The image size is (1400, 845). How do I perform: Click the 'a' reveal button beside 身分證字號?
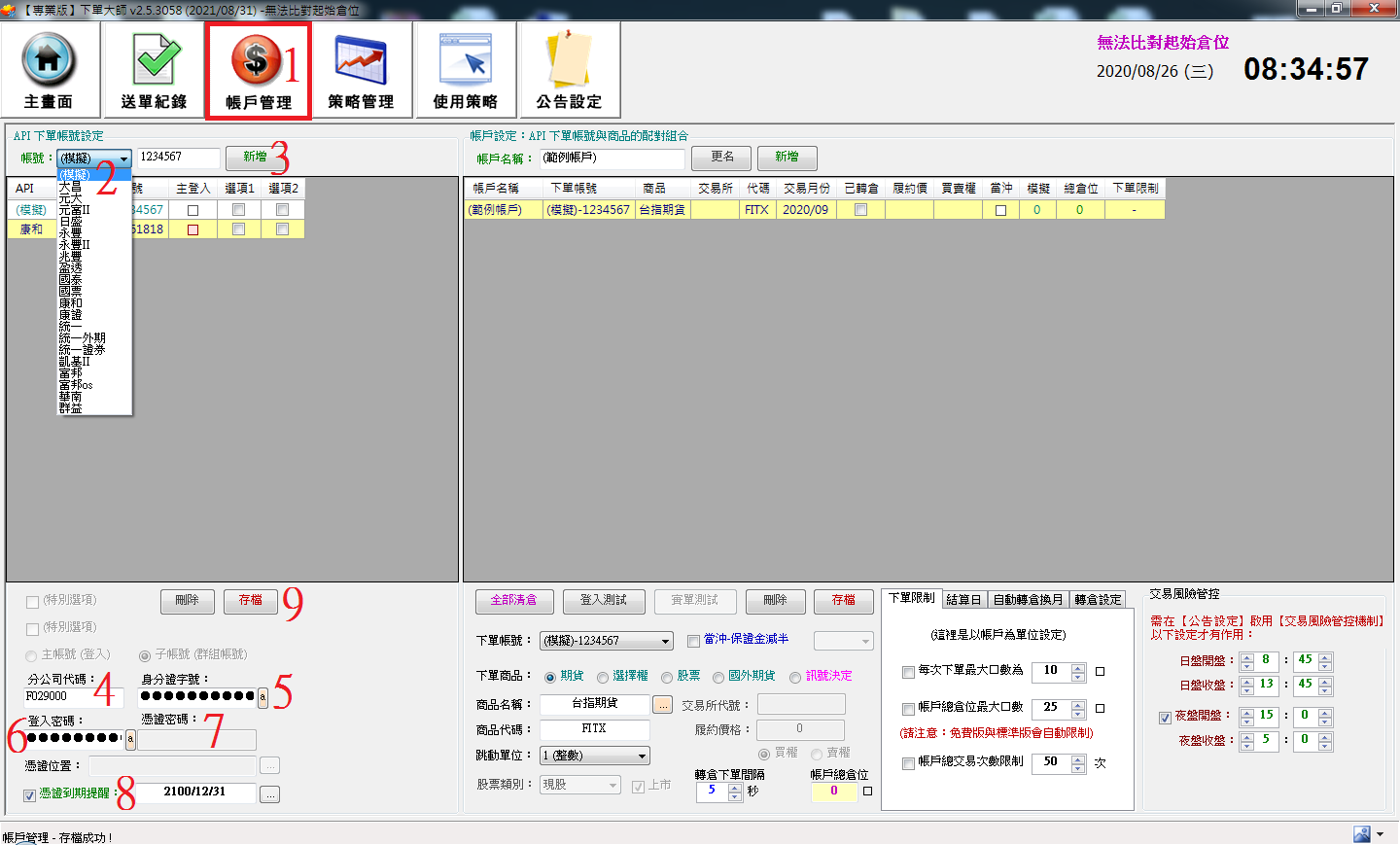click(262, 696)
